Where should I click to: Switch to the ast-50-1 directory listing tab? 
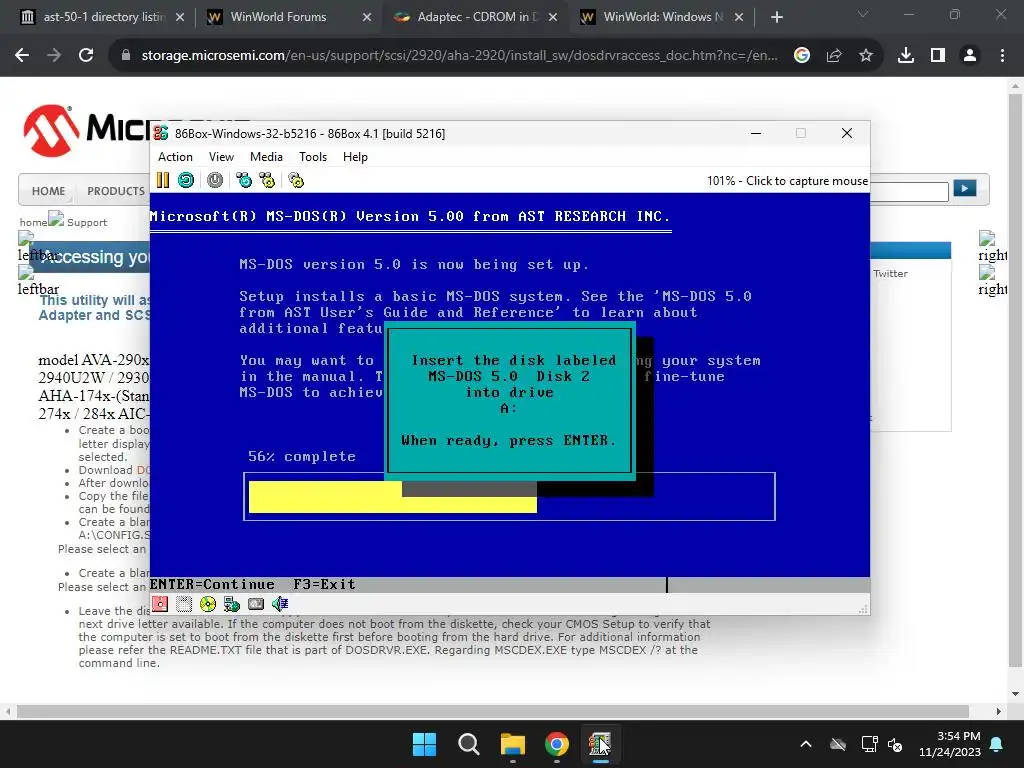[x=104, y=17]
